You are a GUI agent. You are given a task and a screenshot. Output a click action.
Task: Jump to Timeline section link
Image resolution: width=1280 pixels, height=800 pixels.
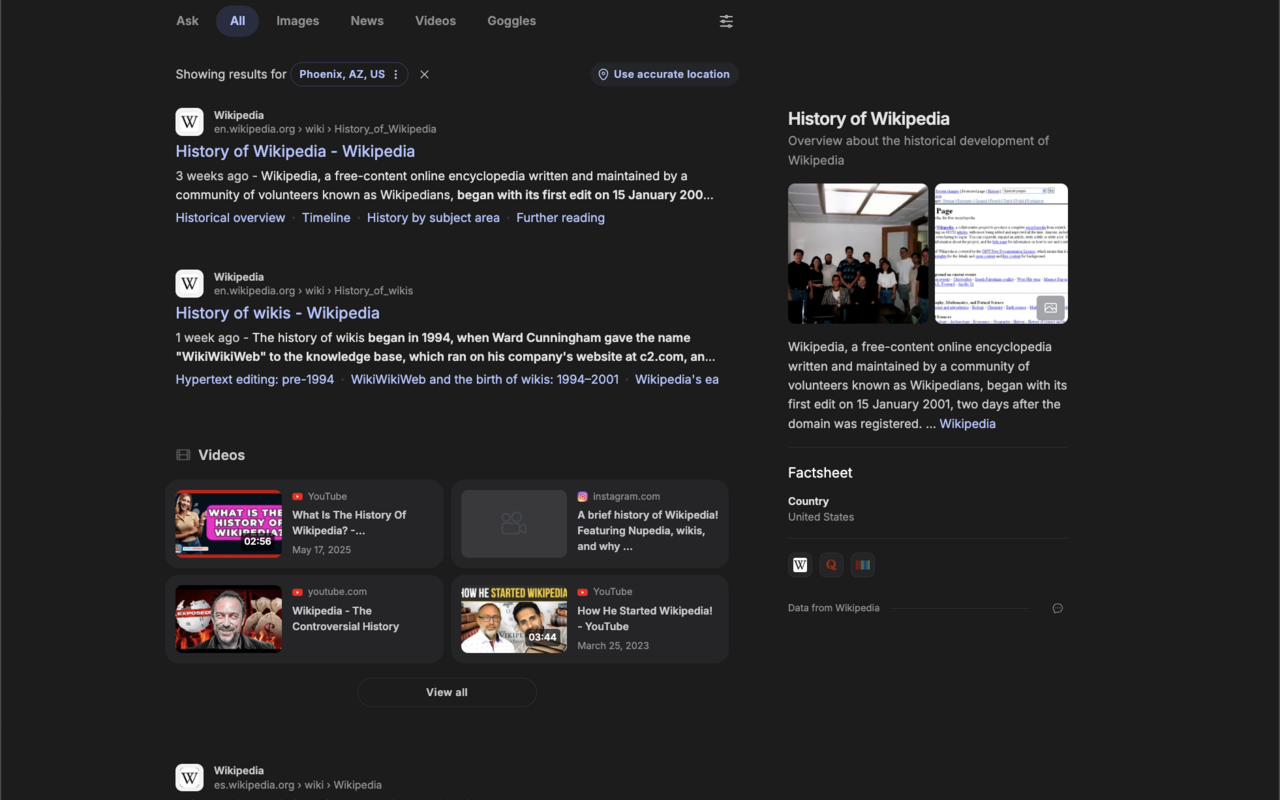point(326,218)
